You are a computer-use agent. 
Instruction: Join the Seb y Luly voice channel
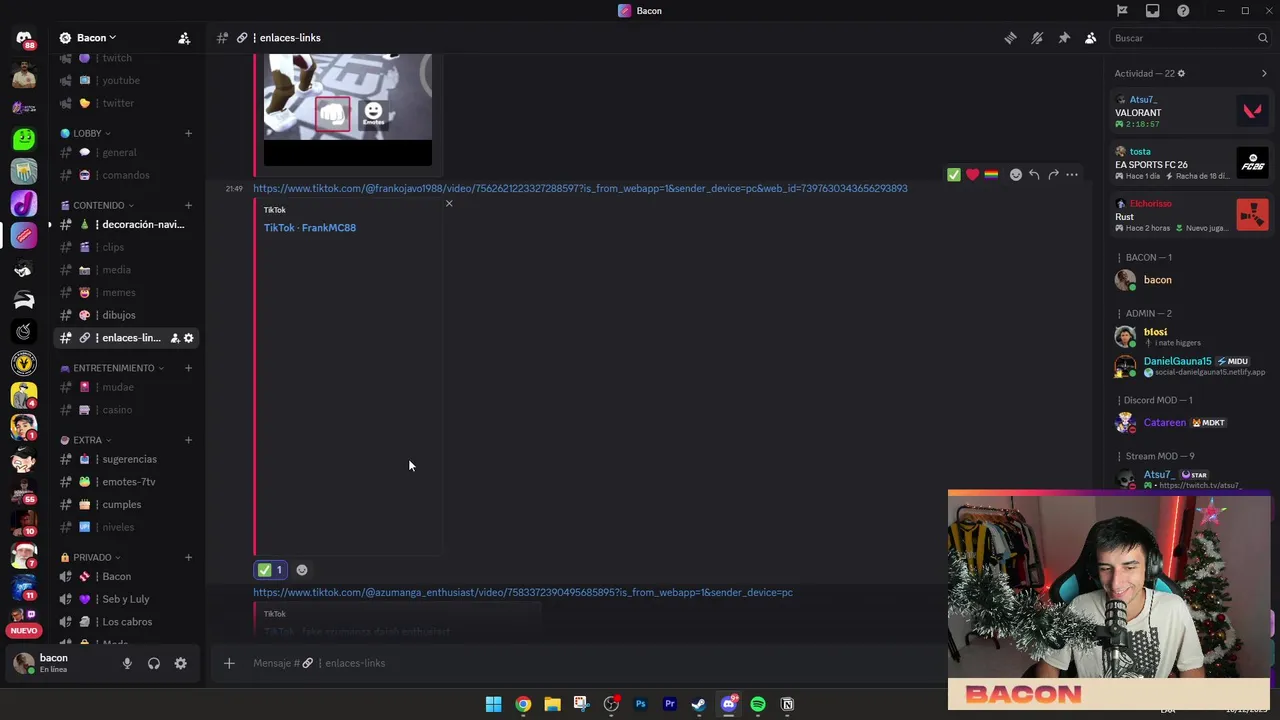click(126, 599)
